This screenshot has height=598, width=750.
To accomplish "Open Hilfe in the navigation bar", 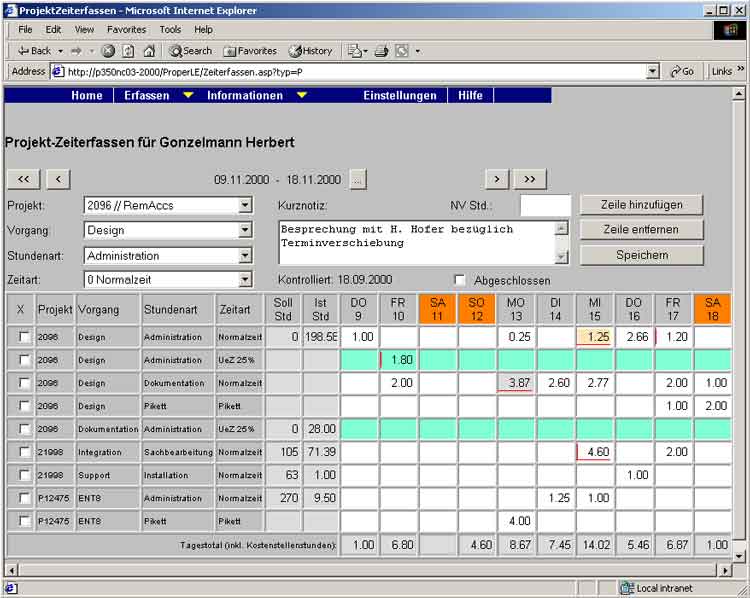I will click(470, 95).
